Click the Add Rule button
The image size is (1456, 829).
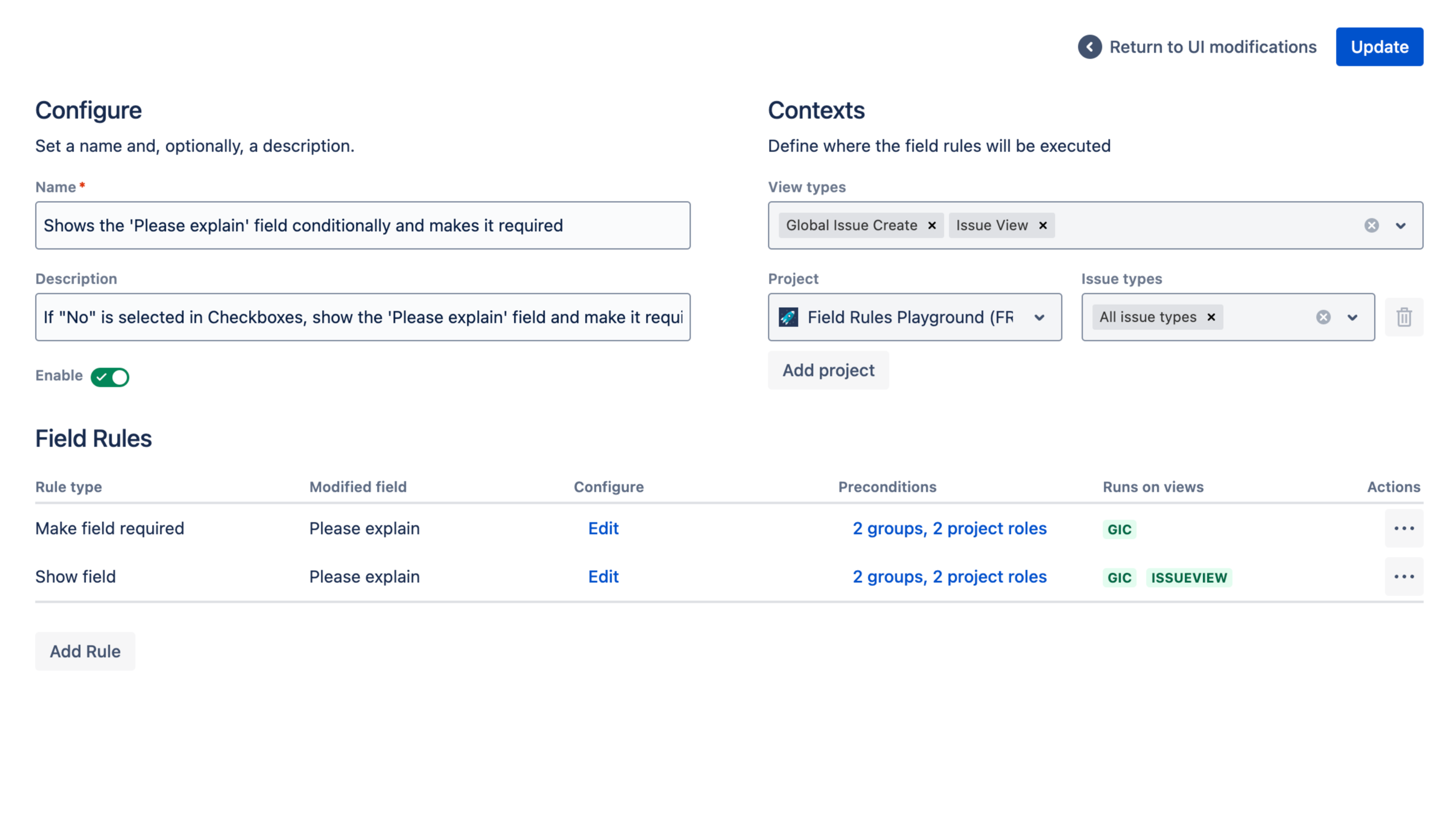point(85,652)
